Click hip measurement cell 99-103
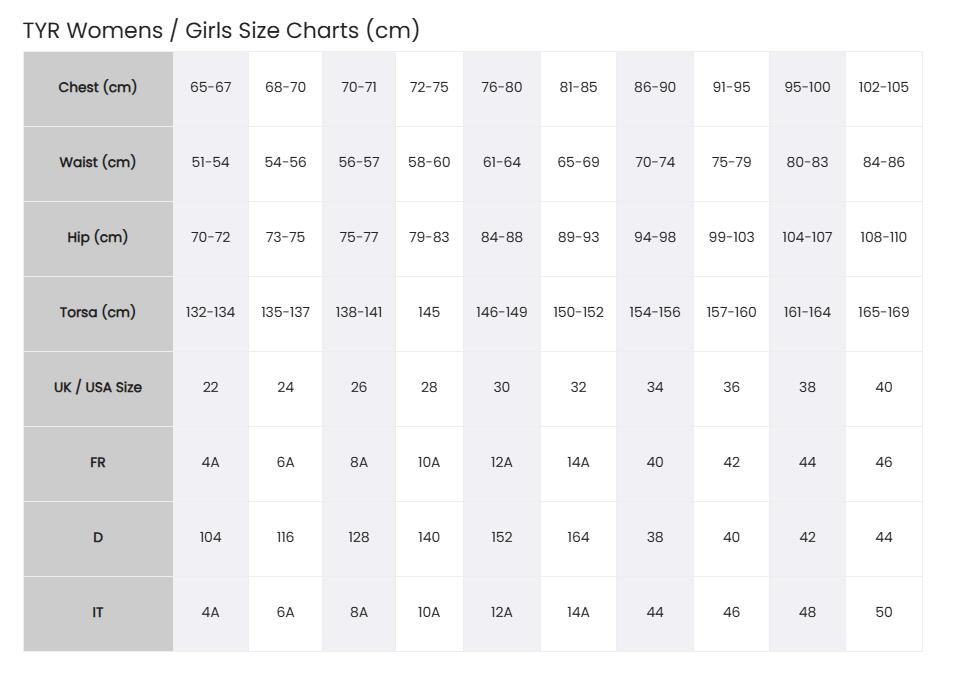Viewport: 972px width, 690px height. [x=731, y=237]
